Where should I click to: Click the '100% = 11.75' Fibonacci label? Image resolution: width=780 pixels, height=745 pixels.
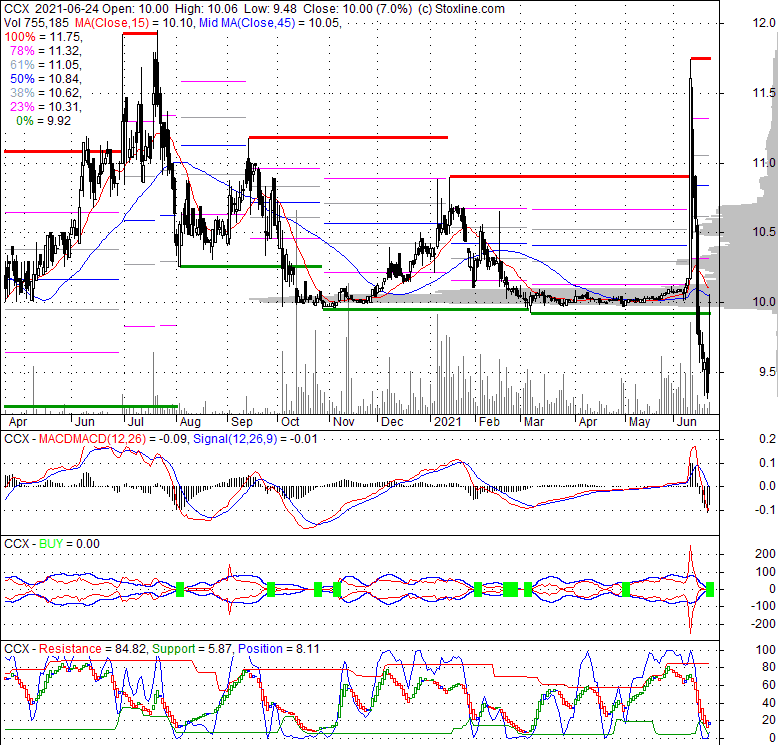click(43, 37)
